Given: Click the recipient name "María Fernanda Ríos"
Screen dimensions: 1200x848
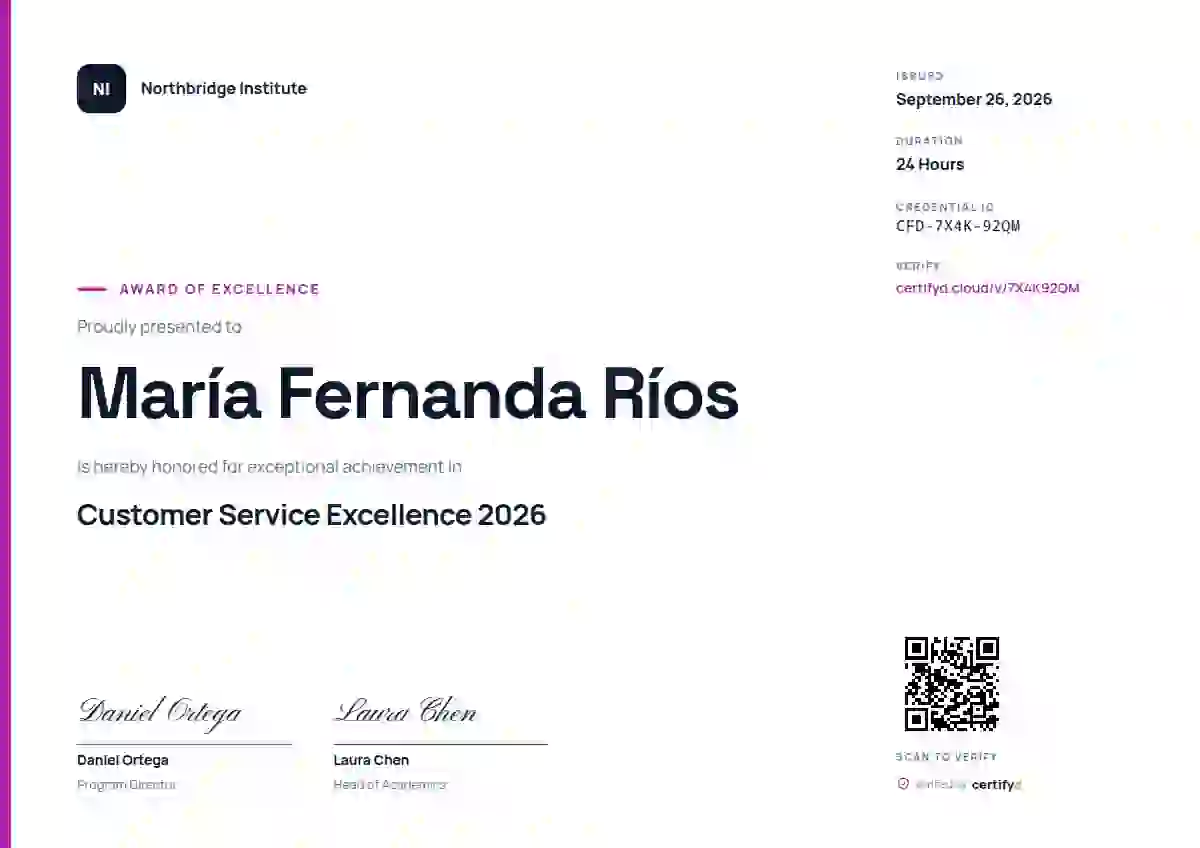Looking at the screenshot, I should pos(408,393).
